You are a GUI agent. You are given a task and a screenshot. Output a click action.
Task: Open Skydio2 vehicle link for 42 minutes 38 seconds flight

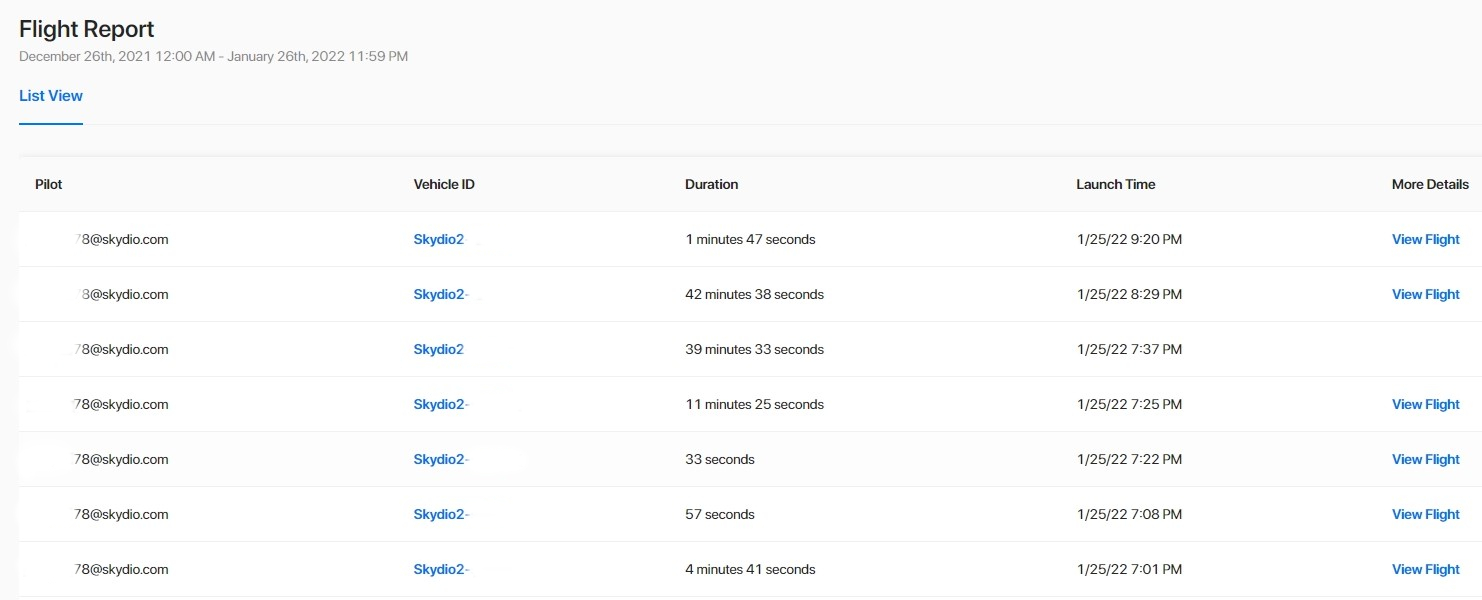pos(441,294)
